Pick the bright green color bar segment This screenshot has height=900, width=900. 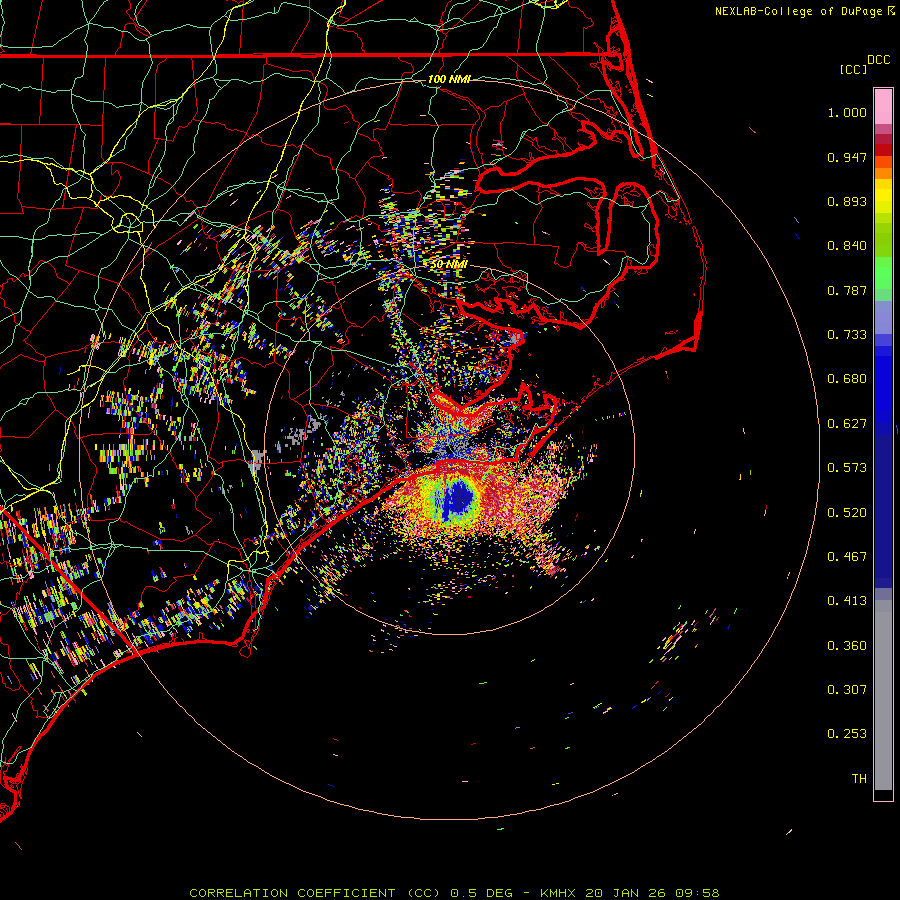tap(883, 273)
